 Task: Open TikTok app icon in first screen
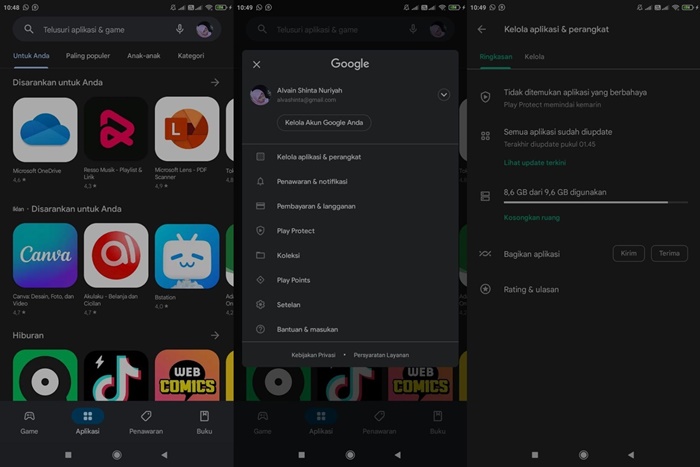tap(116, 375)
